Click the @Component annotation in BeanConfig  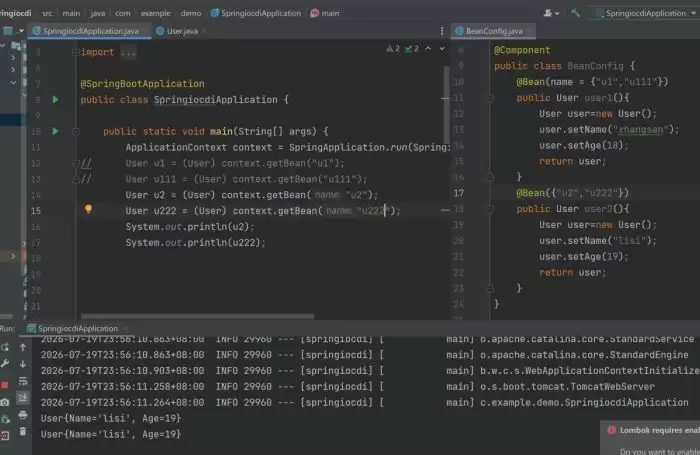[x=522, y=50]
